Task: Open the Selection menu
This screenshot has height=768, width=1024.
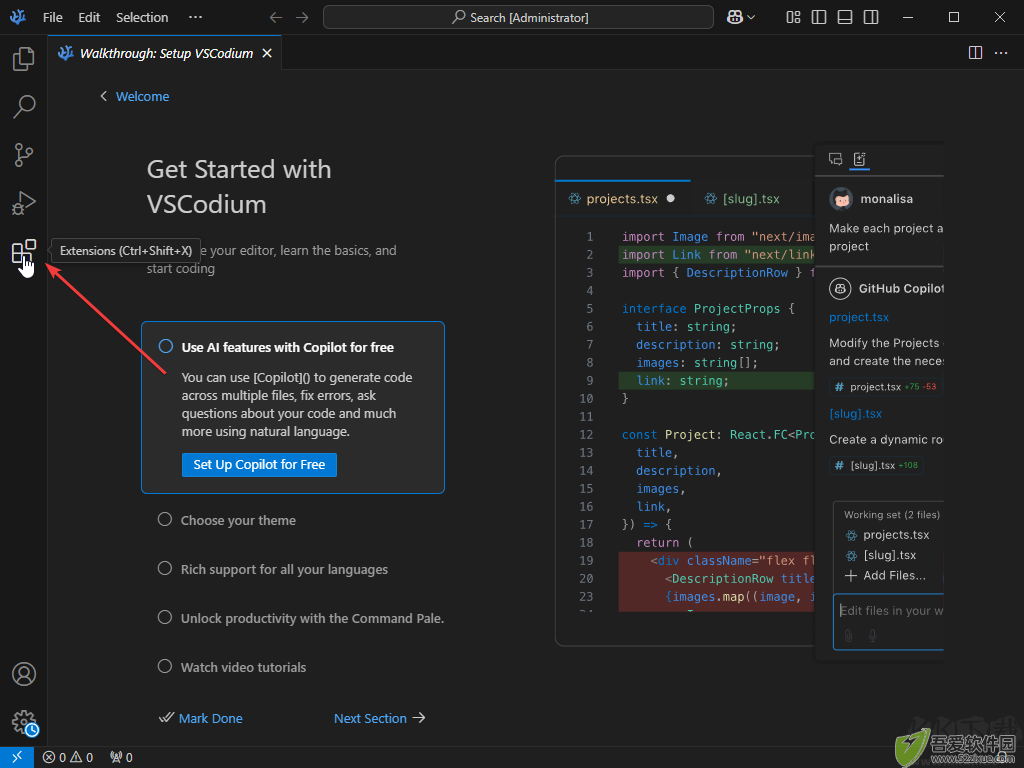Action: coord(142,18)
